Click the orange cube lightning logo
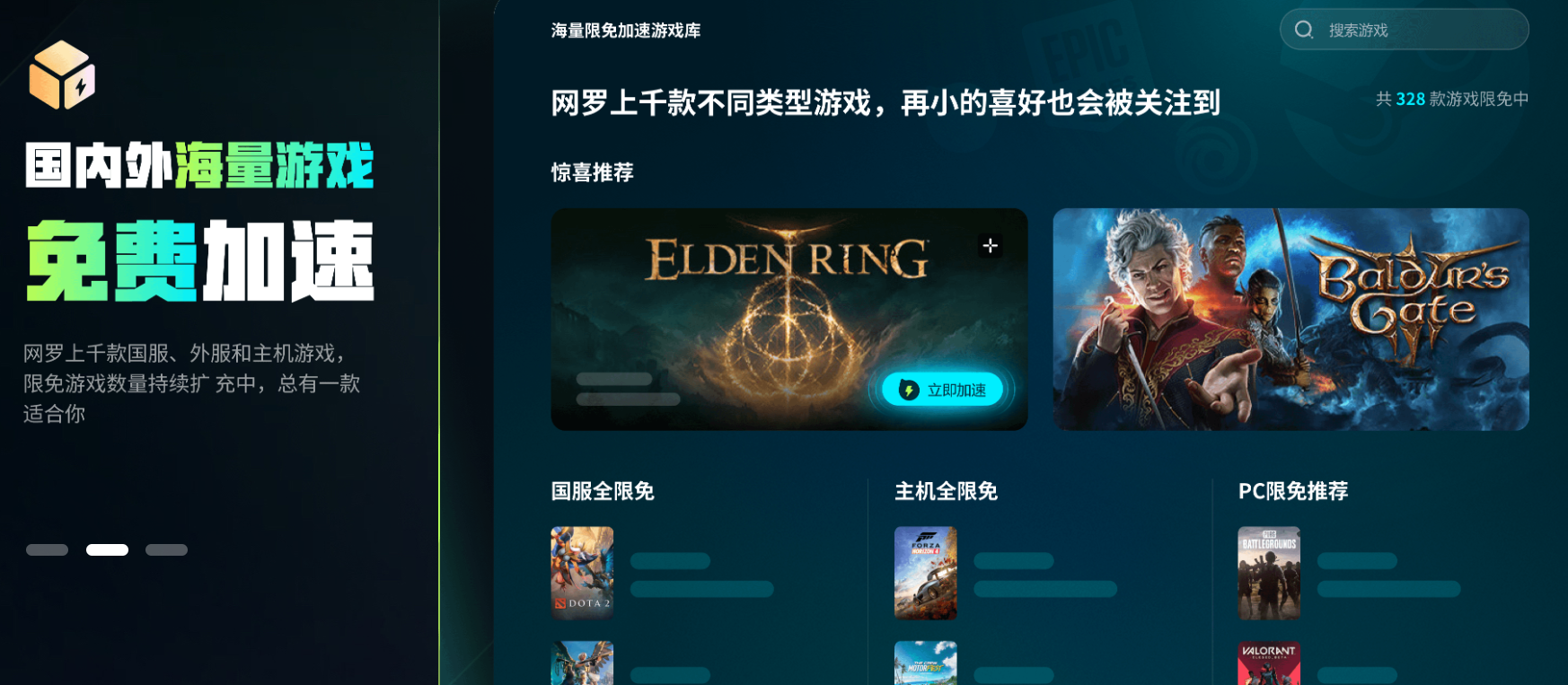 [62, 75]
